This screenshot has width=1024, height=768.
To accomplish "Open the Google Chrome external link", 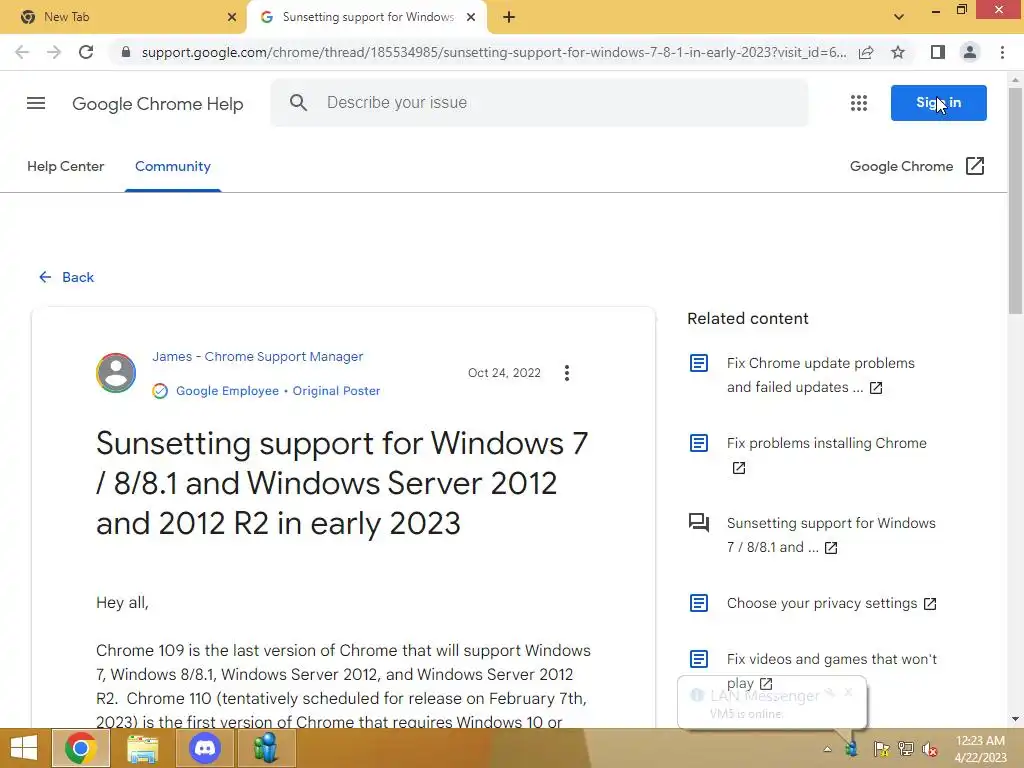I will coord(917,167).
